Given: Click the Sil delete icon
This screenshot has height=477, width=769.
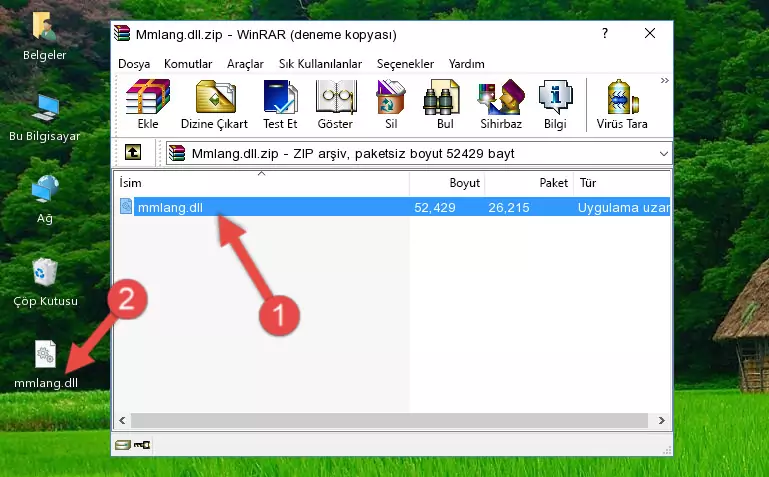Looking at the screenshot, I should (391, 104).
